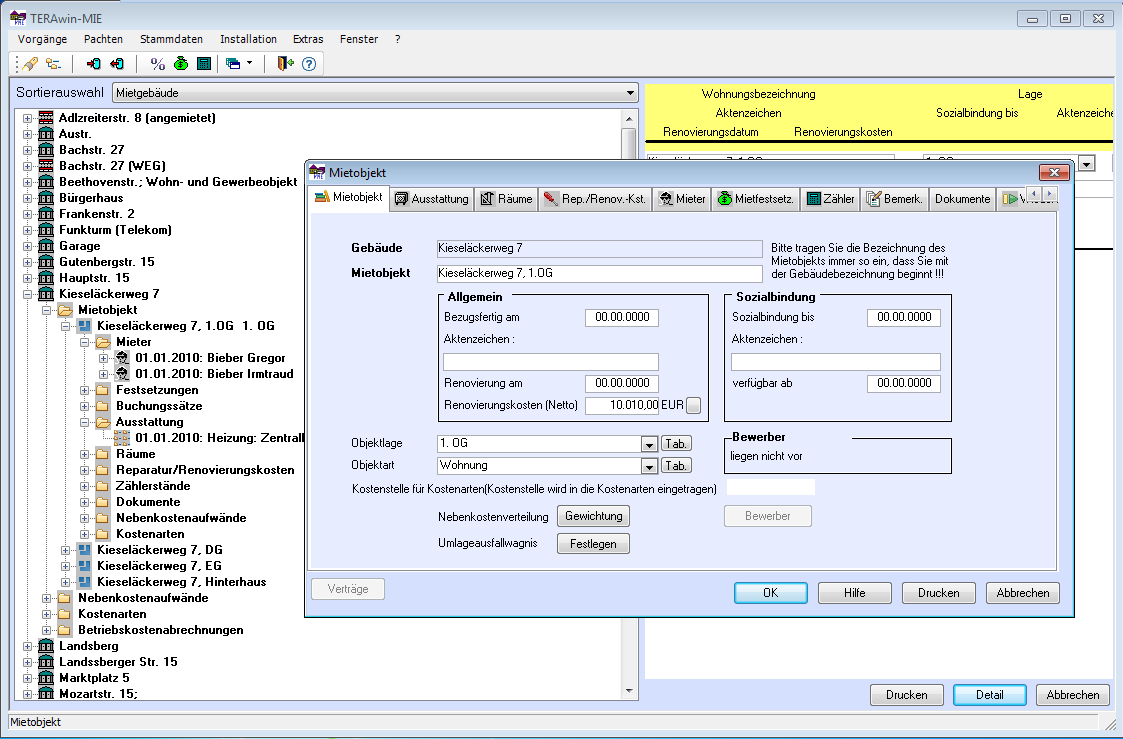Click the Gewichtung button
The height and width of the screenshot is (739, 1123).
pyautogui.click(x=593, y=516)
